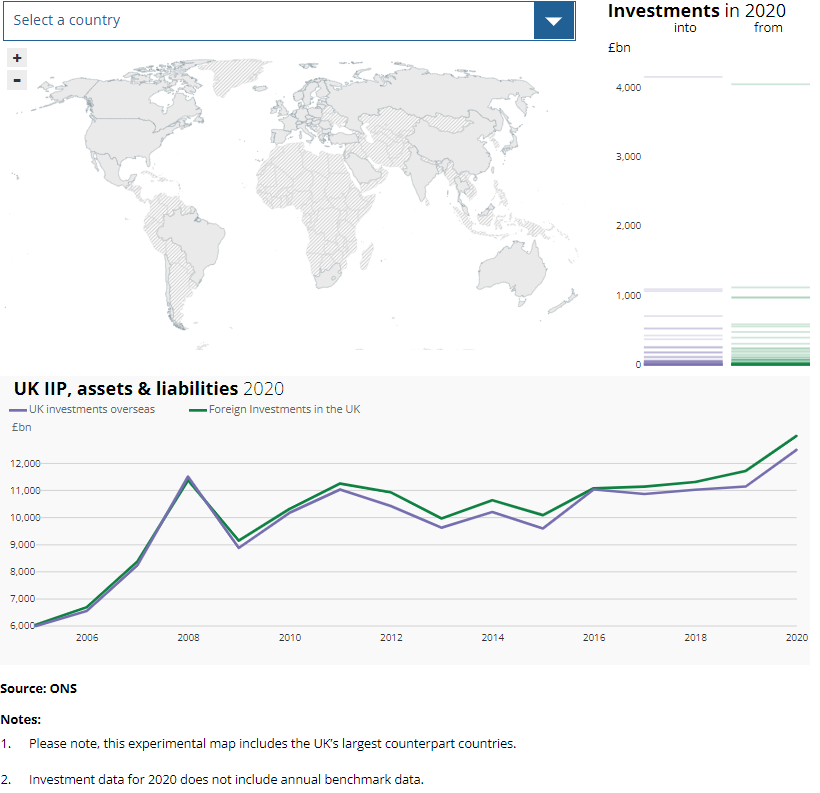The image size is (820, 793).
Task: Zoom out on the world map
Action: [17, 80]
